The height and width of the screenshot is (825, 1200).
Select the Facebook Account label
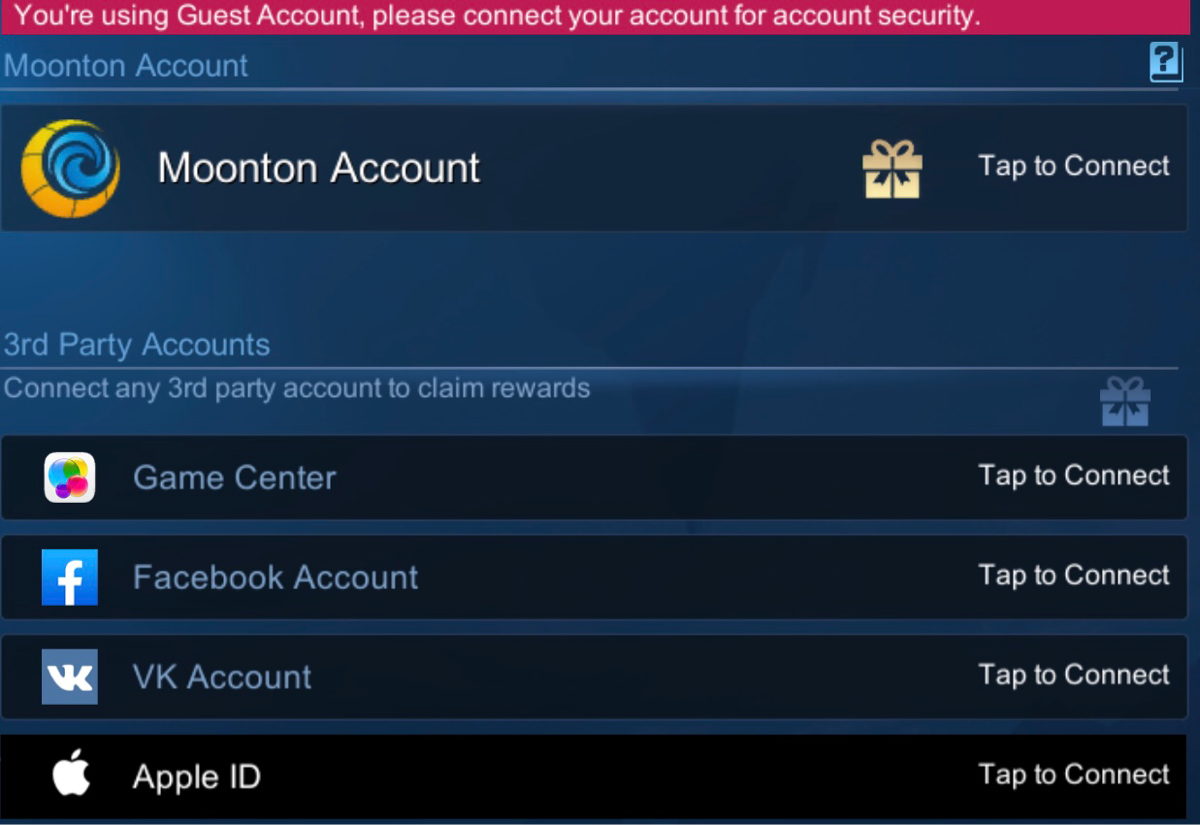(276, 578)
